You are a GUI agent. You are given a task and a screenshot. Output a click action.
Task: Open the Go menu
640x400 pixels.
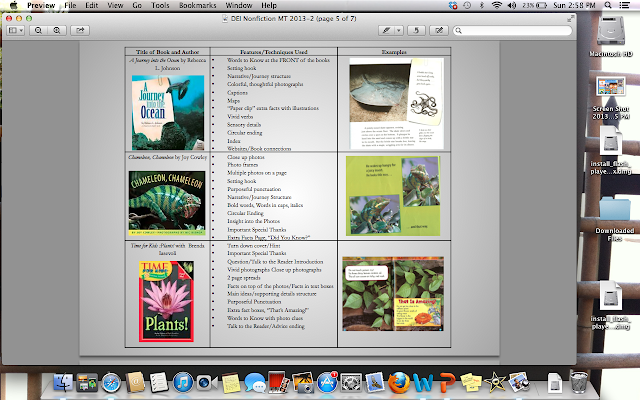pos(137,5)
